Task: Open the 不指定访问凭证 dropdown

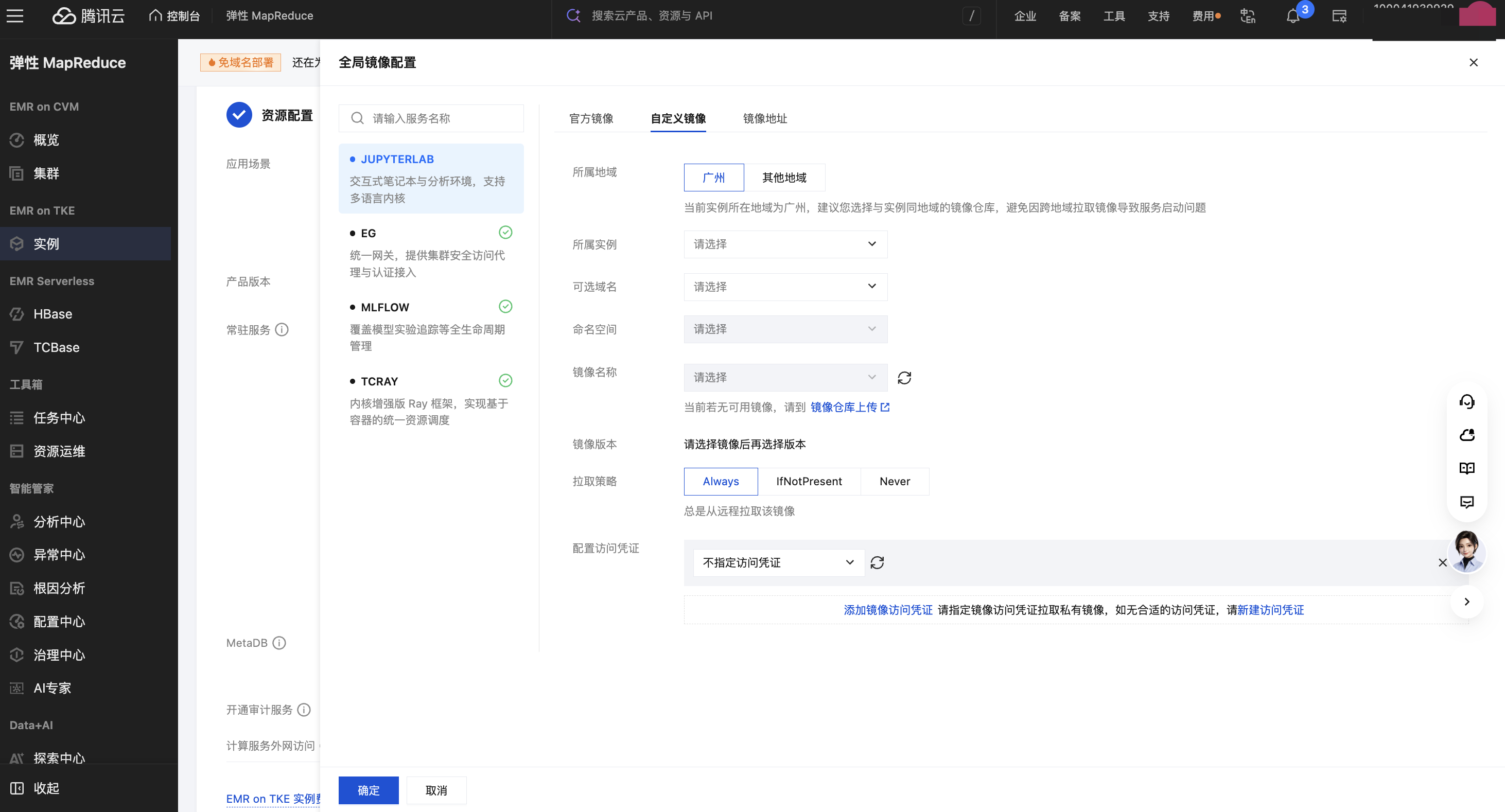Action: click(778, 562)
